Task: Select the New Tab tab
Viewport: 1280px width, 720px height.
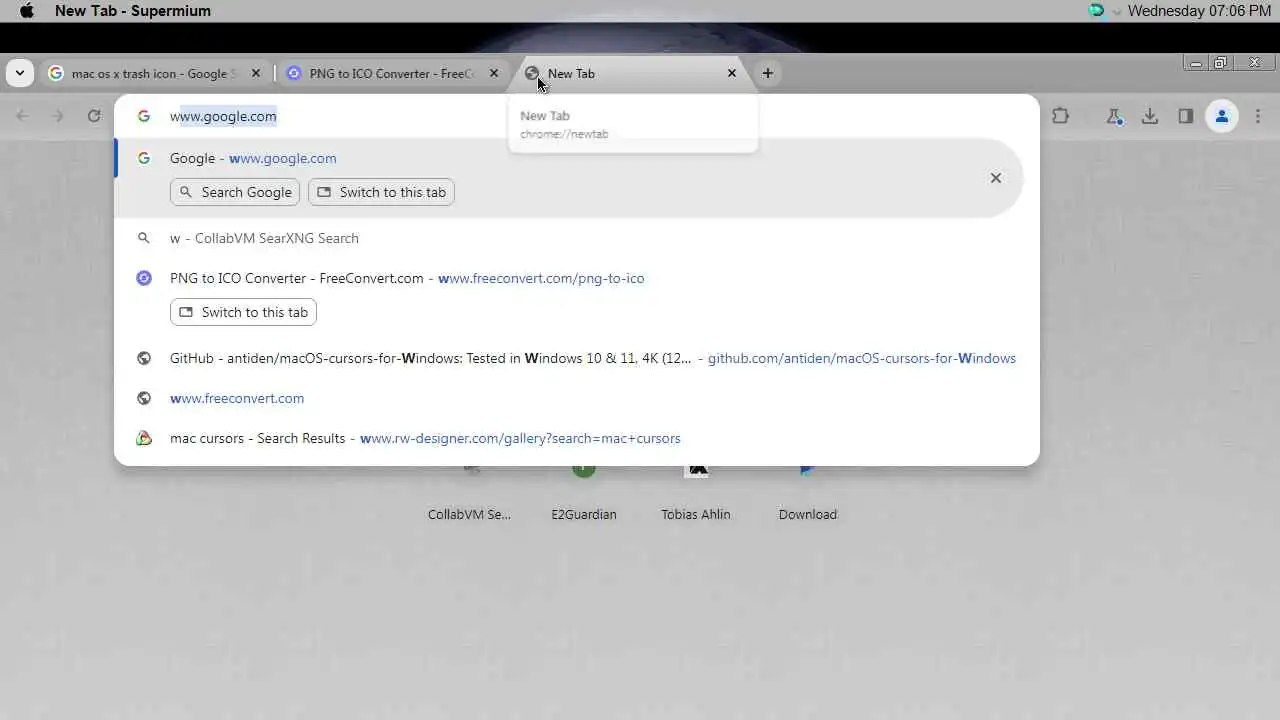Action: pos(630,73)
